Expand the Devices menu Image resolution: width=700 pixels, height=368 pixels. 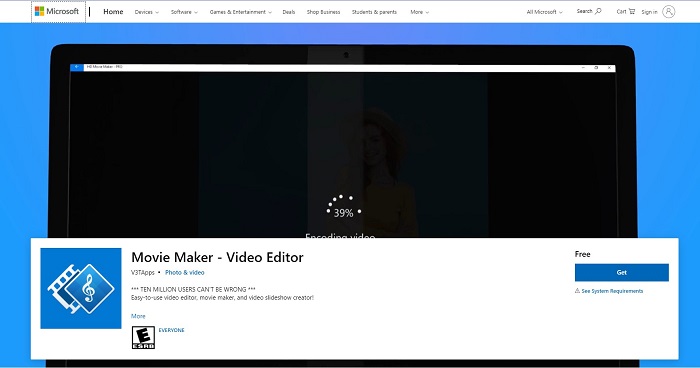click(147, 12)
